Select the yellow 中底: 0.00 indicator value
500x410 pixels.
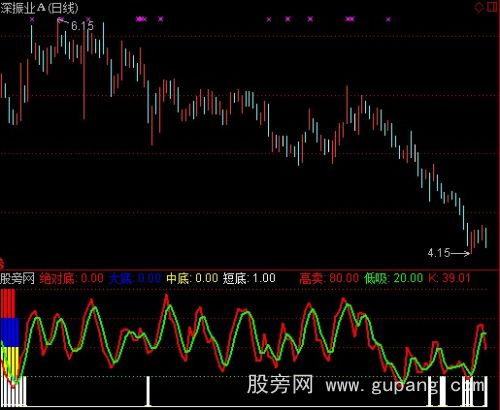pos(192,278)
